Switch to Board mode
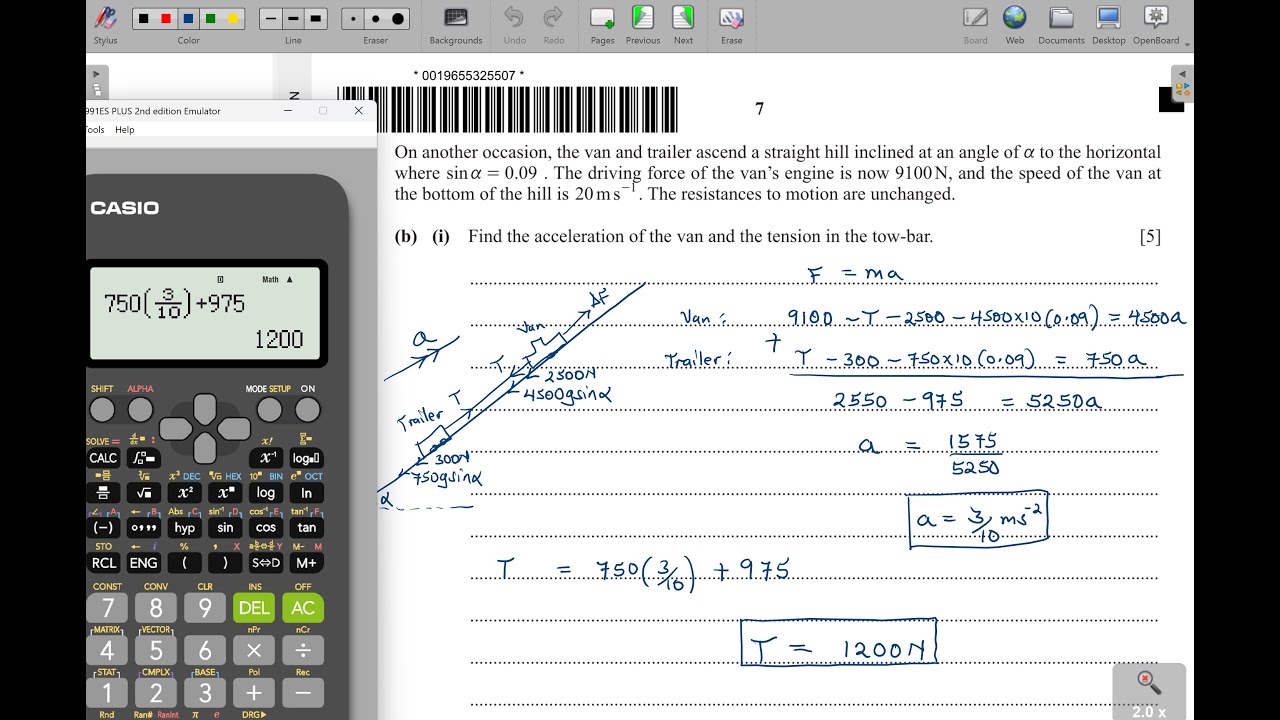 [x=975, y=25]
